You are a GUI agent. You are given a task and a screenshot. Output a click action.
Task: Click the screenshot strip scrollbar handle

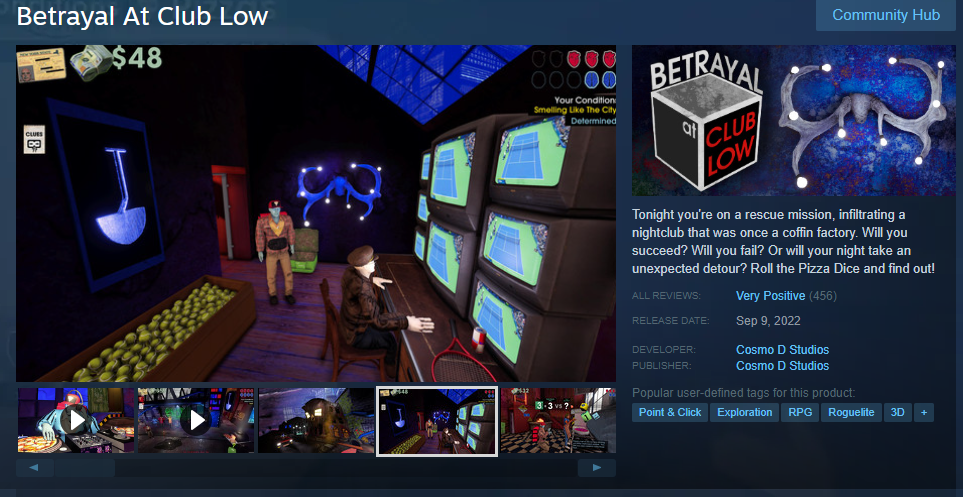coord(85,468)
